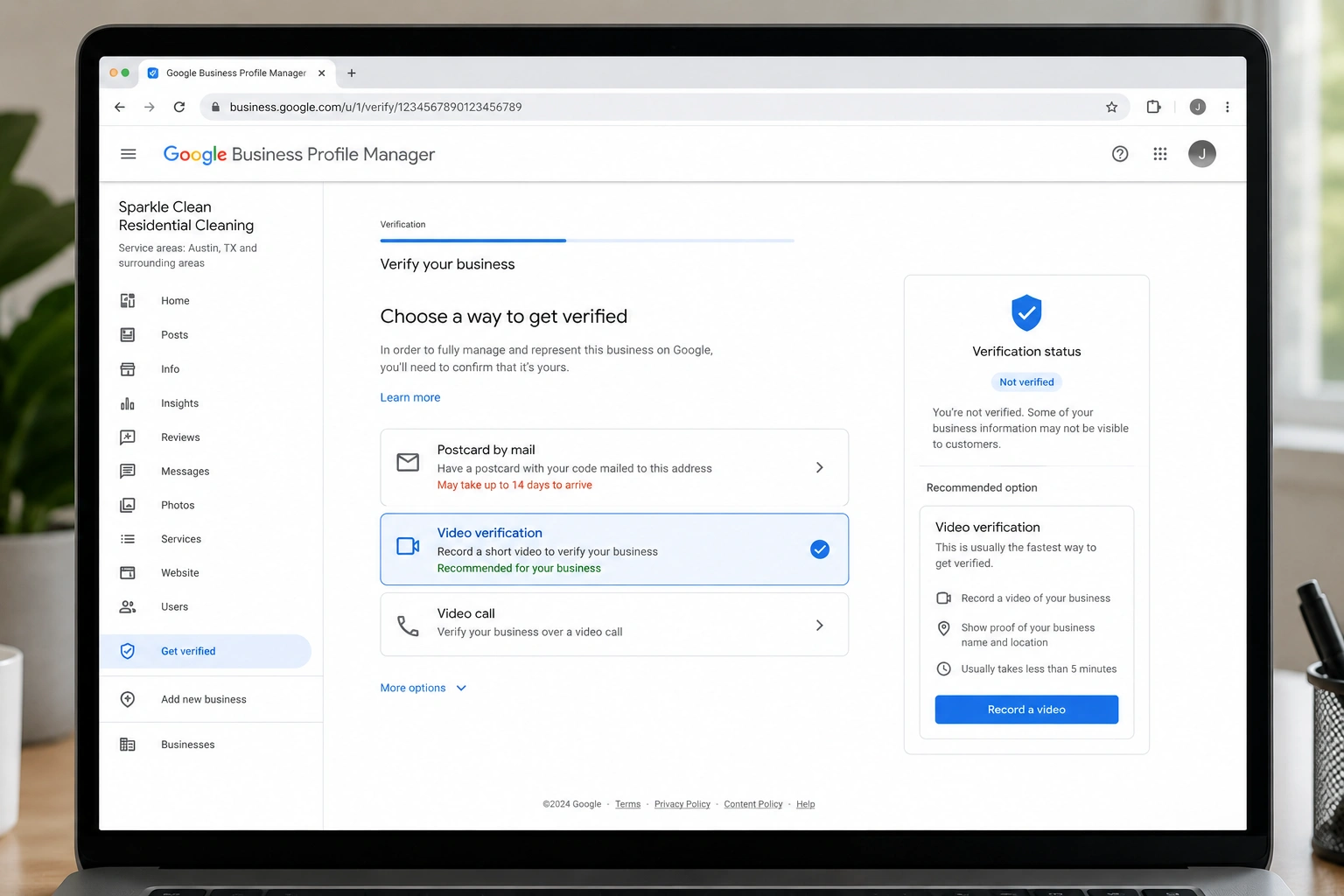Screen dimensions: 1344x896
Task: Click 'Recommended for your business' green text
Action: click(519, 569)
